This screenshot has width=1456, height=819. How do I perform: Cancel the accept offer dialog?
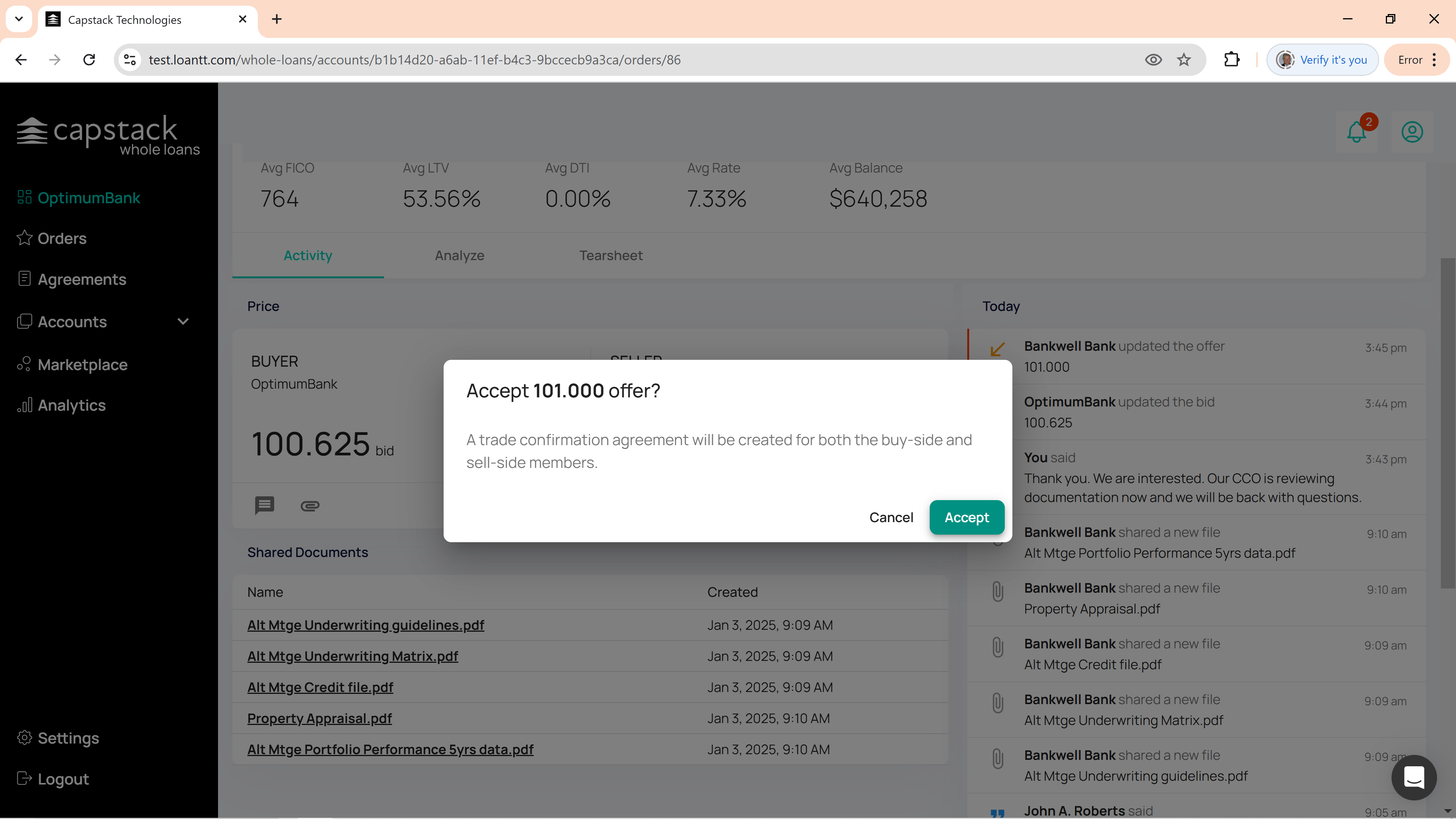[891, 517]
